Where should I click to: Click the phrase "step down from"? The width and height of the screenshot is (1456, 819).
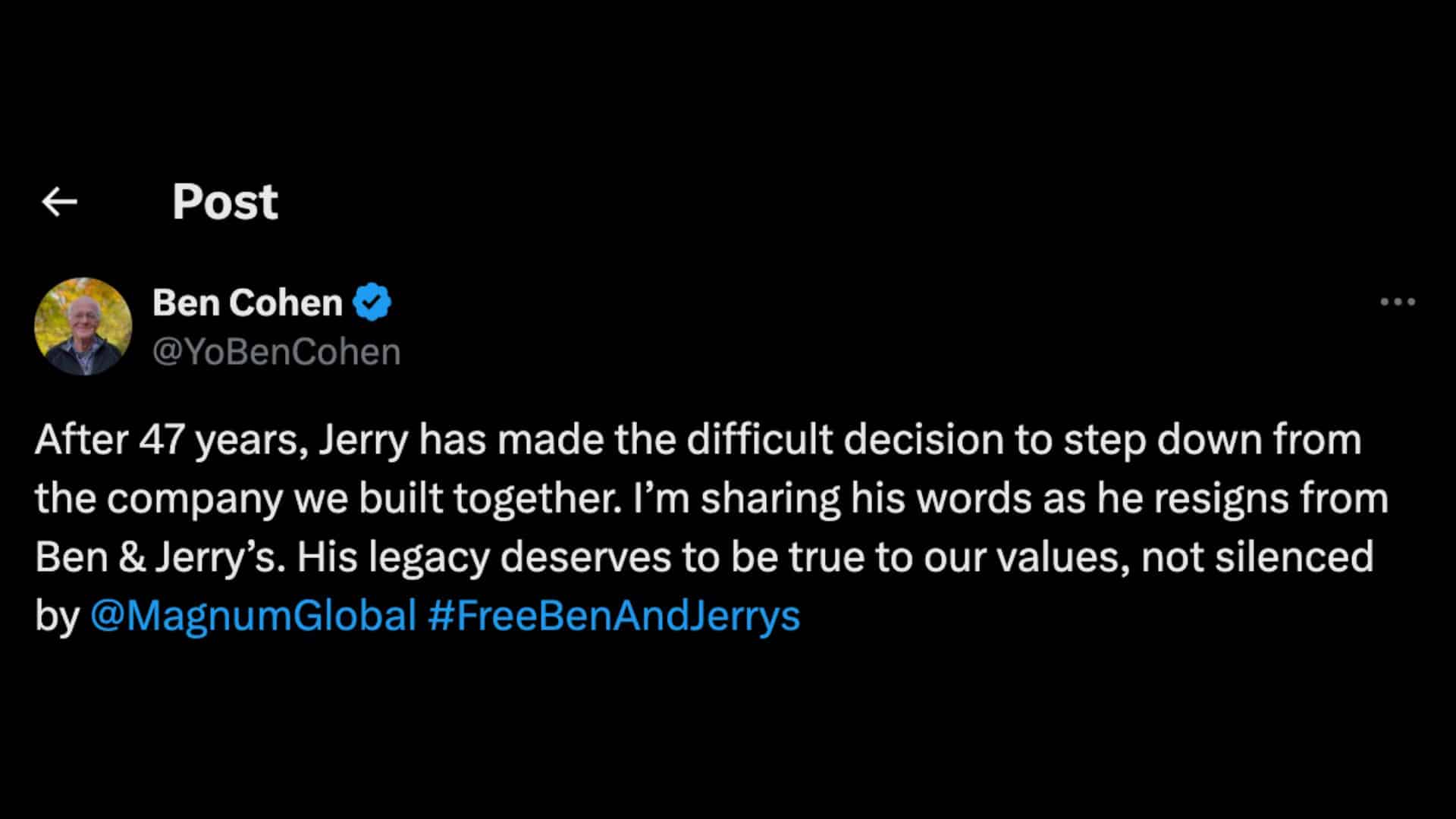(x=1212, y=440)
